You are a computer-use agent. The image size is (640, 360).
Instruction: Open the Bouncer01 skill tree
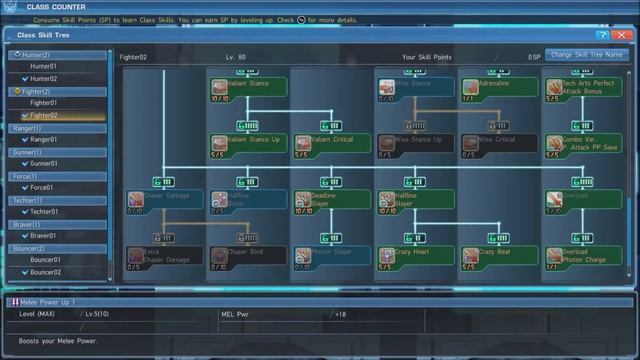(x=45, y=260)
